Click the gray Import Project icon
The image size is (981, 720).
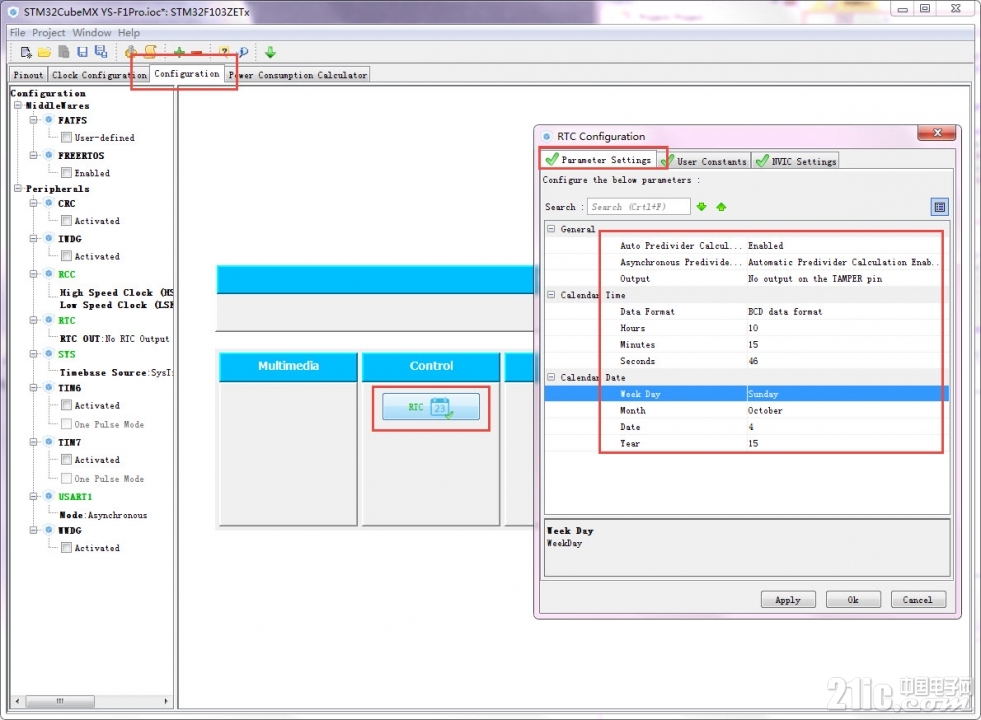pos(64,52)
